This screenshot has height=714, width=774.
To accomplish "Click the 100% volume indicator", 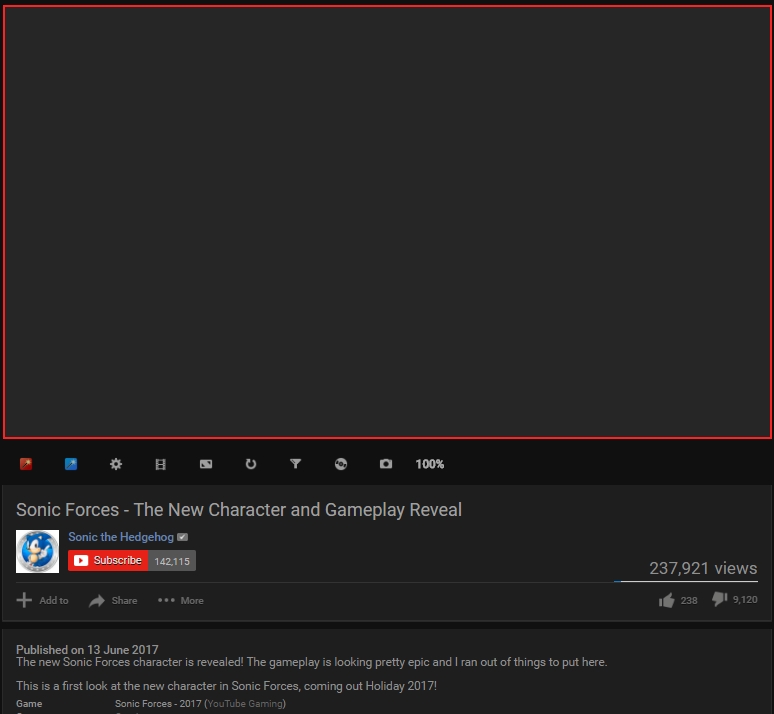I will point(429,464).
